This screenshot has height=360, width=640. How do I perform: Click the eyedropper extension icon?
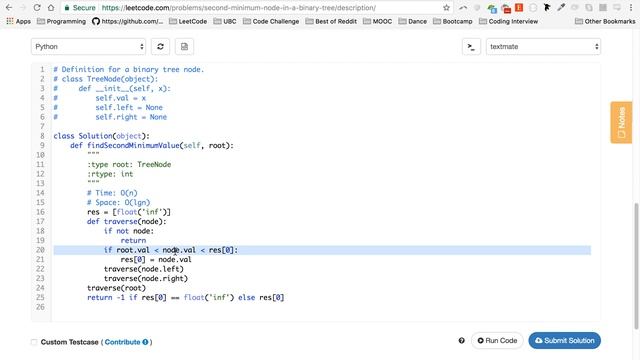click(561, 8)
